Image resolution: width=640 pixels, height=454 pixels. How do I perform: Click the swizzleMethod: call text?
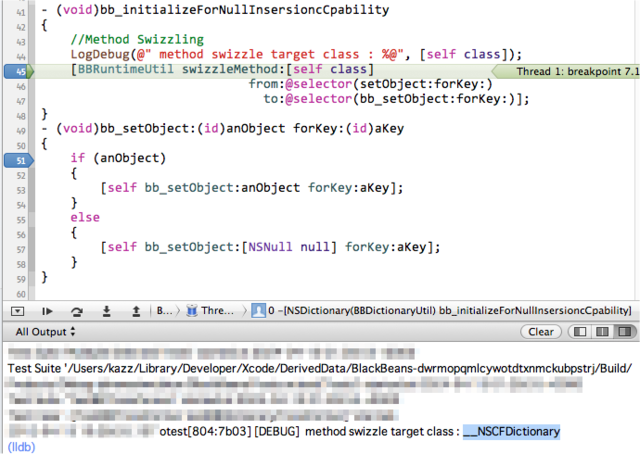click(x=233, y=69)
